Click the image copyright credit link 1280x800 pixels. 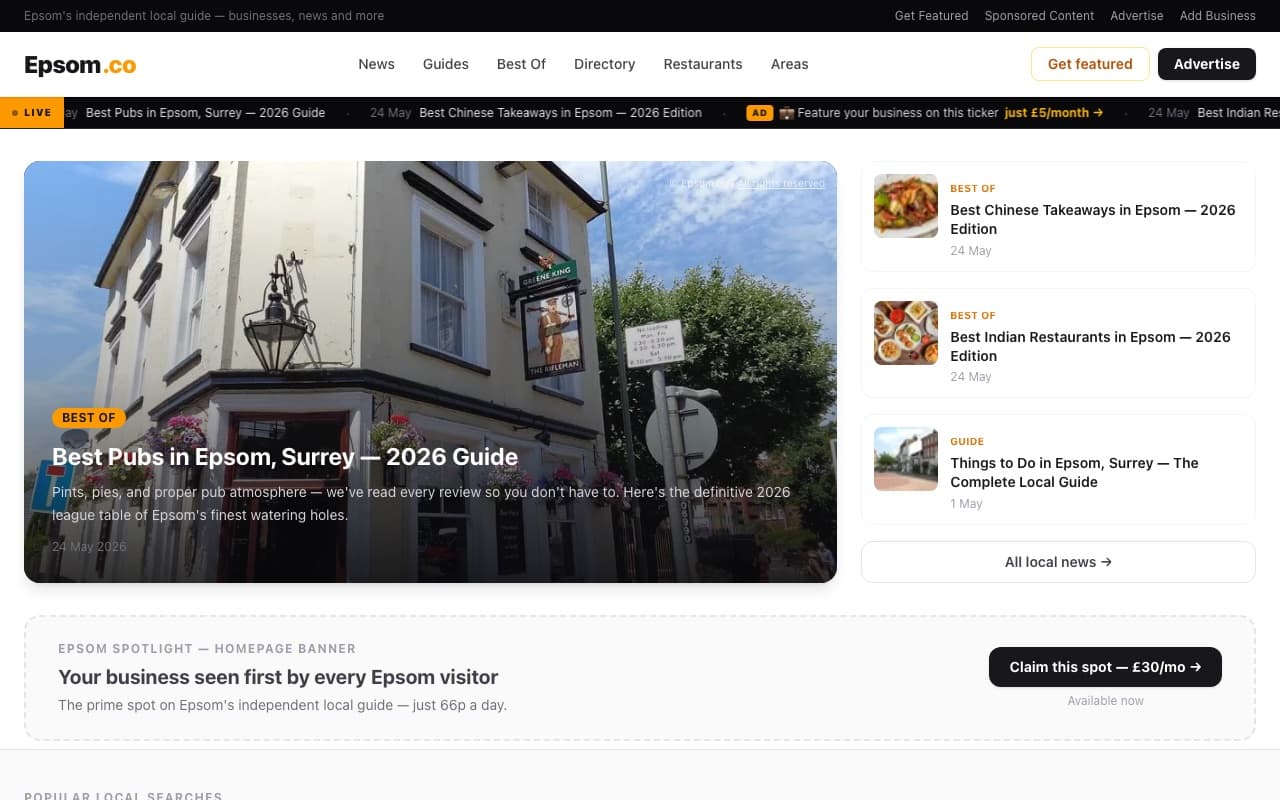(747, 184)
